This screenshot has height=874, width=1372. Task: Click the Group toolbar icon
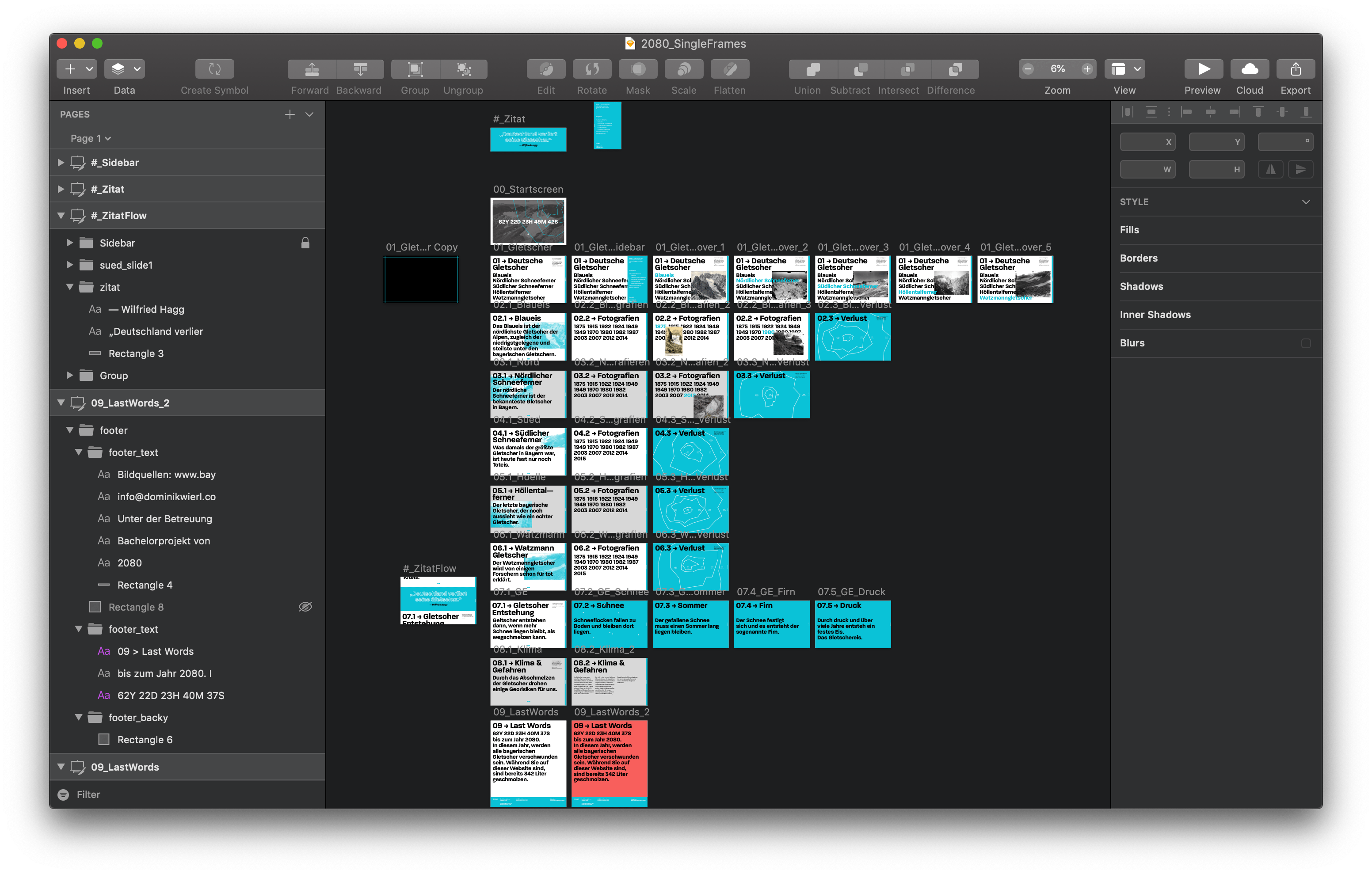coord(415,69)
